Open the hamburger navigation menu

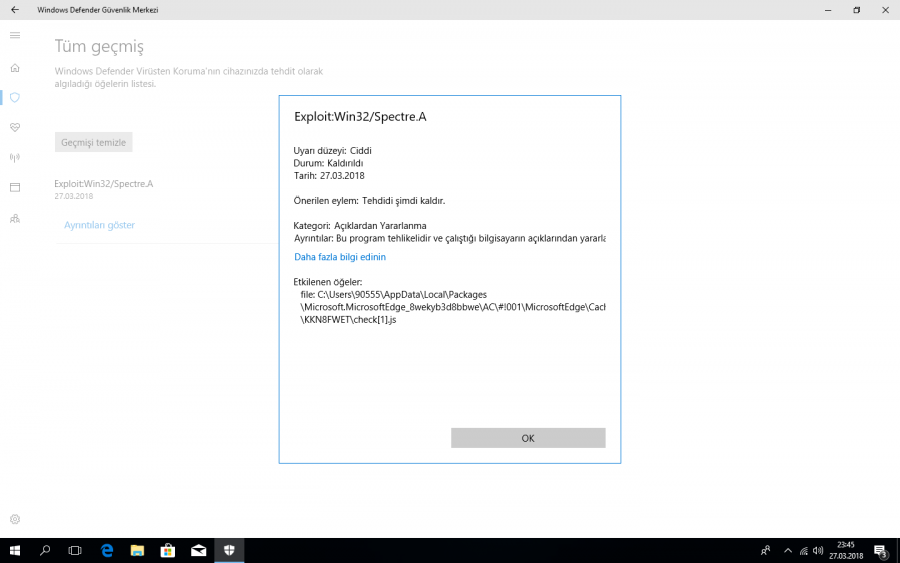click(x=15, y=36)
